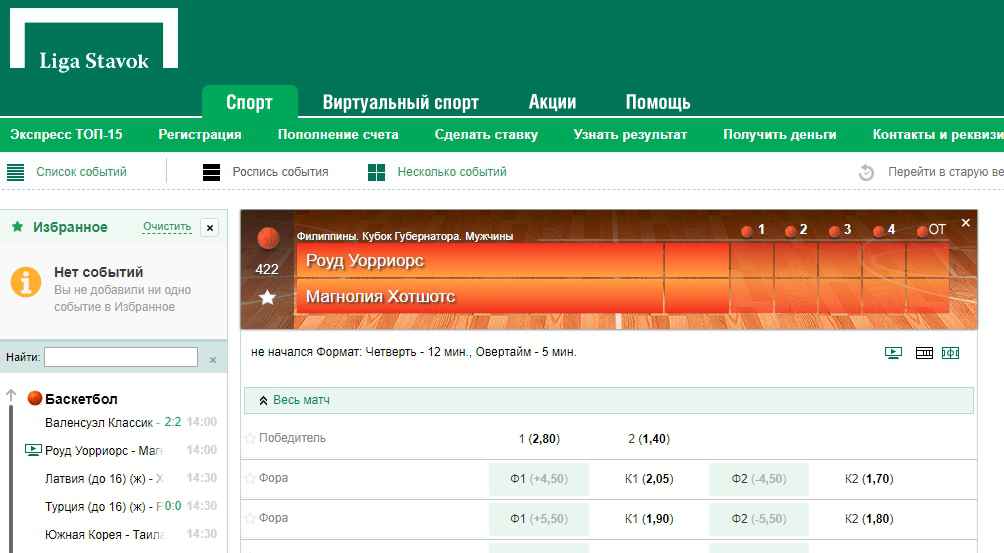Viewport: 1004px width, 553px height.
Task: Click the Баскетбол ball icon
Action: coord(35,398)
